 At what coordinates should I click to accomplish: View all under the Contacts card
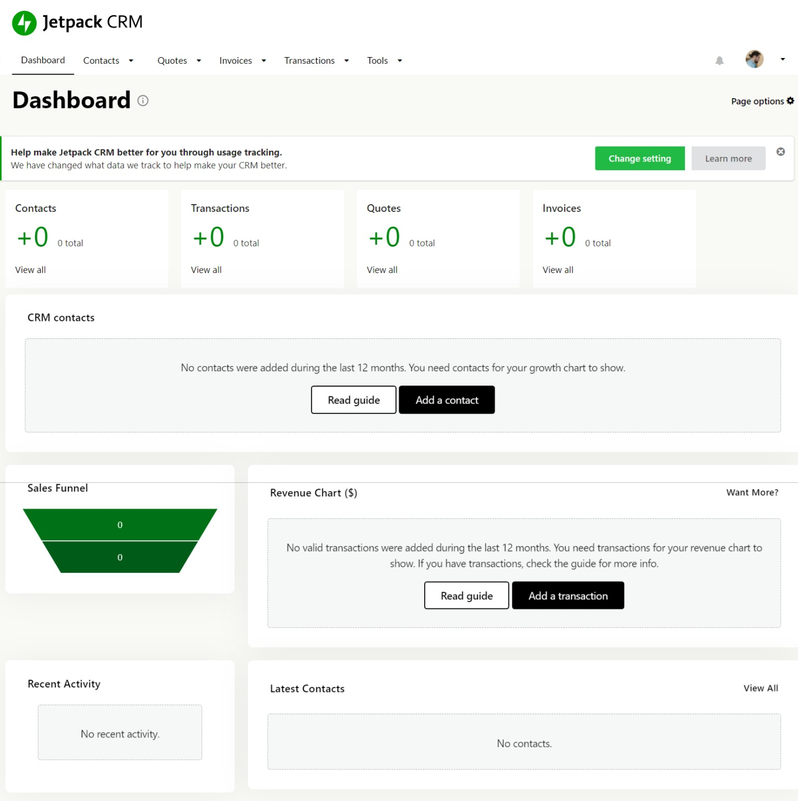click(x=31, y=270)
